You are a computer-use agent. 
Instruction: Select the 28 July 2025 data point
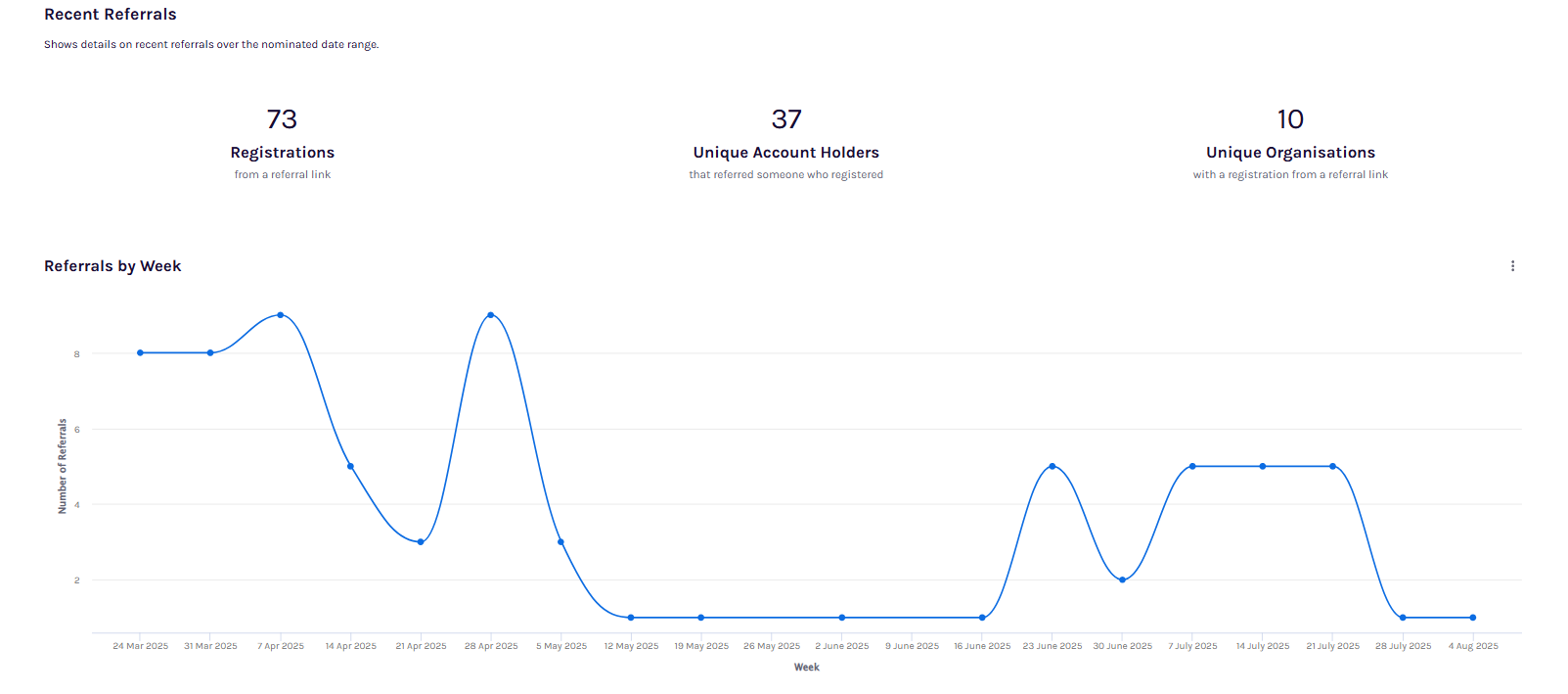tap(1403, 618)
